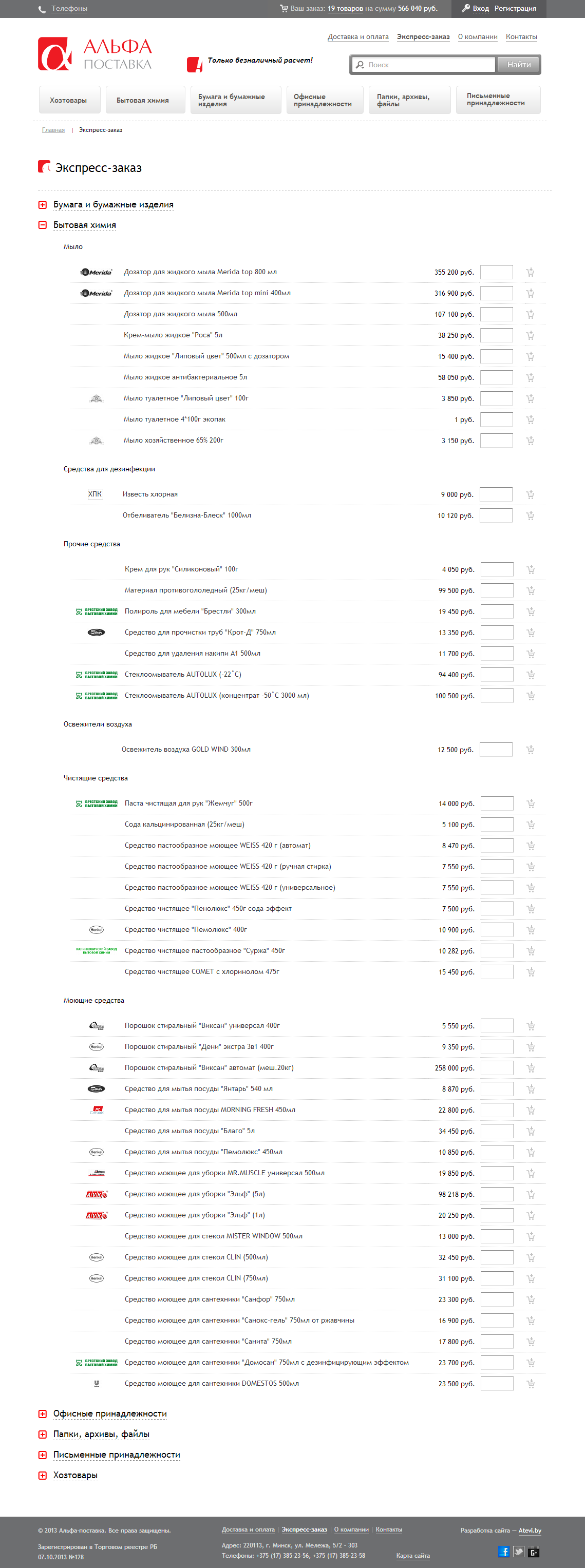This screenshot has width=585, height=1568.
Task: Add "Санфор" 750мл to cart
Action: coord(531,1299)
